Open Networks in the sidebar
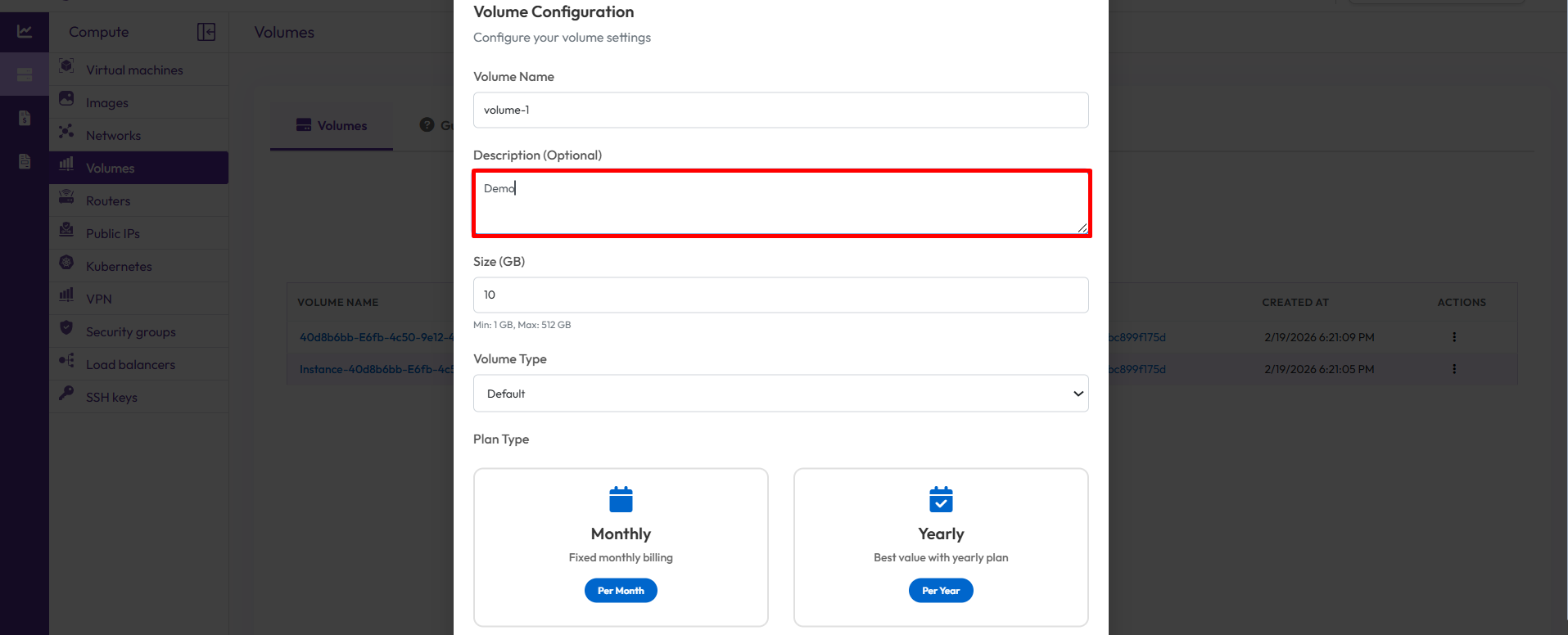The height and width of the screenshot is (635, 1568). click(x=113, y=136)
